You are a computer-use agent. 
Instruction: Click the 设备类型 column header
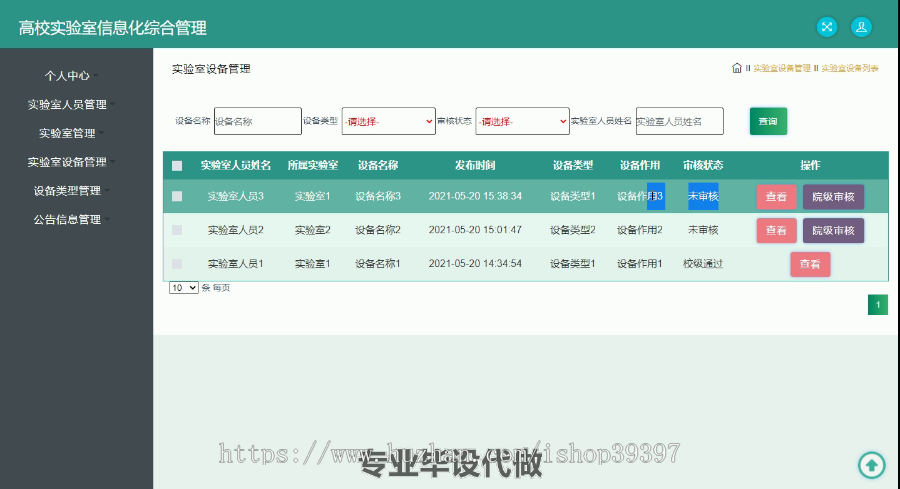coord(573,165)
